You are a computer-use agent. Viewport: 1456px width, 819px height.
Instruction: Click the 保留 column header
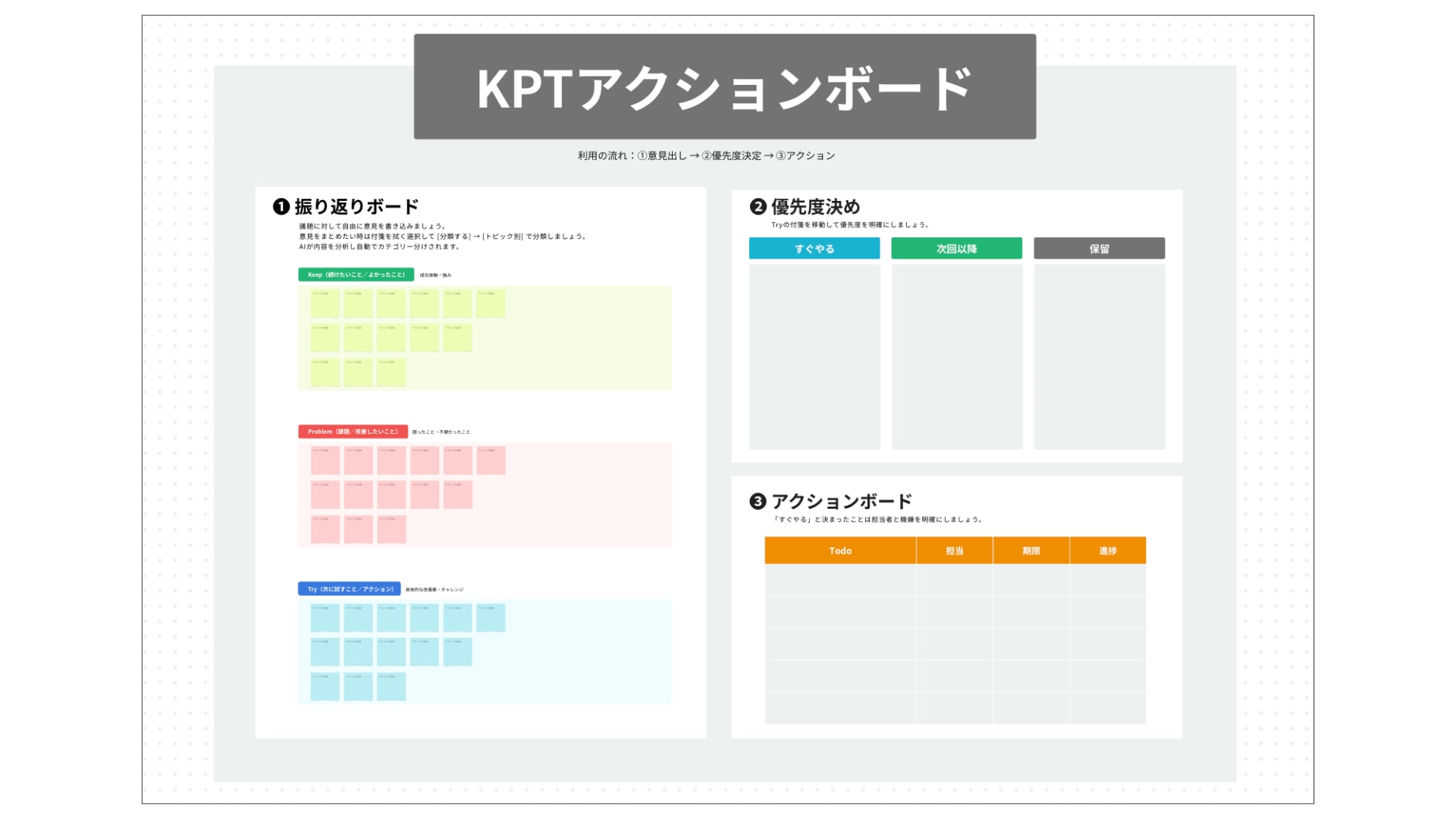coord(1099,249)
